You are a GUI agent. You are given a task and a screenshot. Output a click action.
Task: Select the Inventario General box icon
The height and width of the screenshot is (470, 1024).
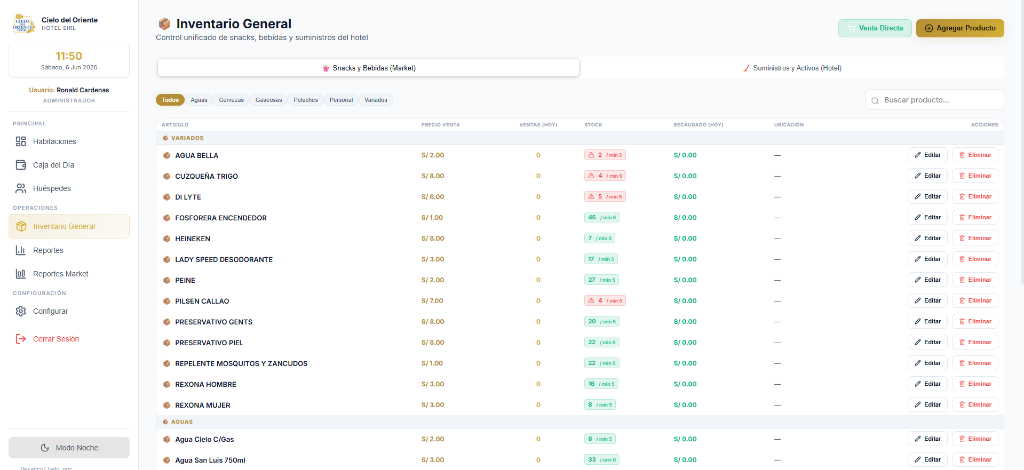click(21, 227)
